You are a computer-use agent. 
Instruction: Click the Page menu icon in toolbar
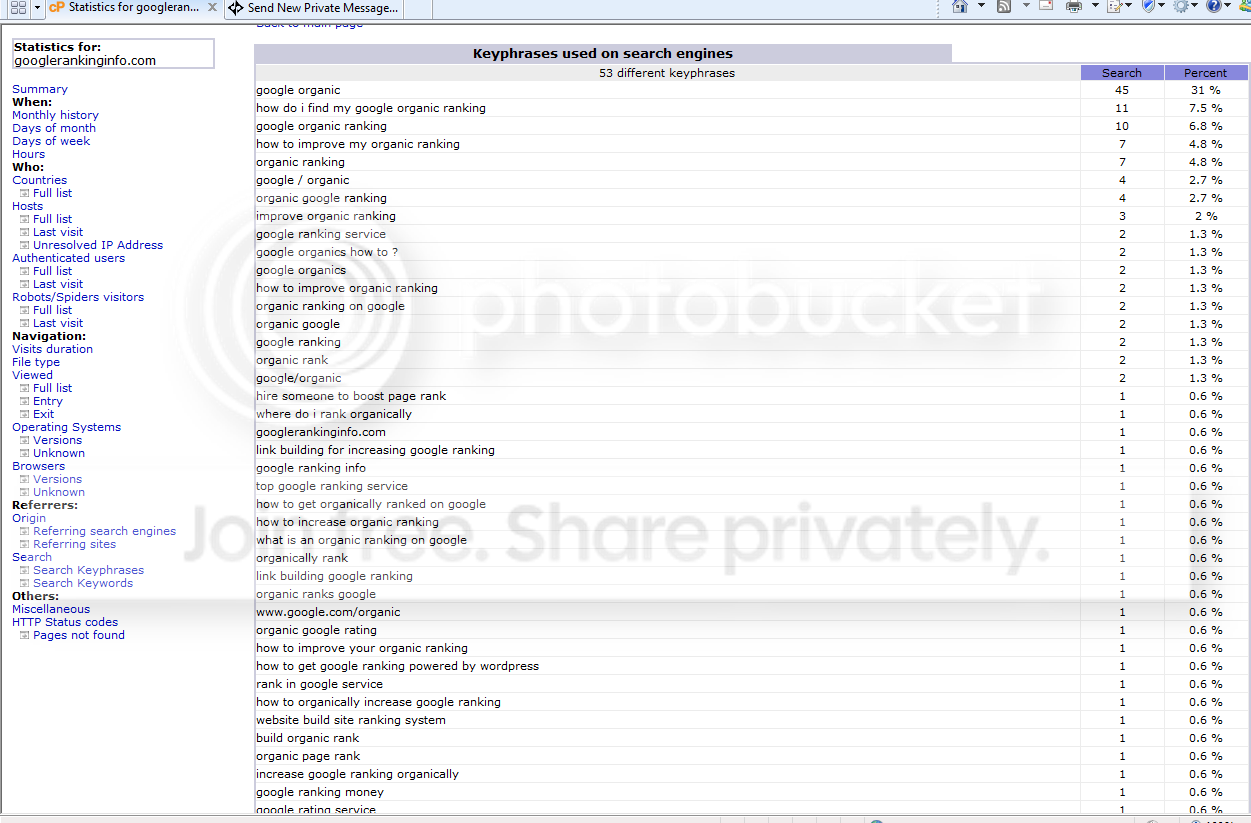coord(1116,6)
